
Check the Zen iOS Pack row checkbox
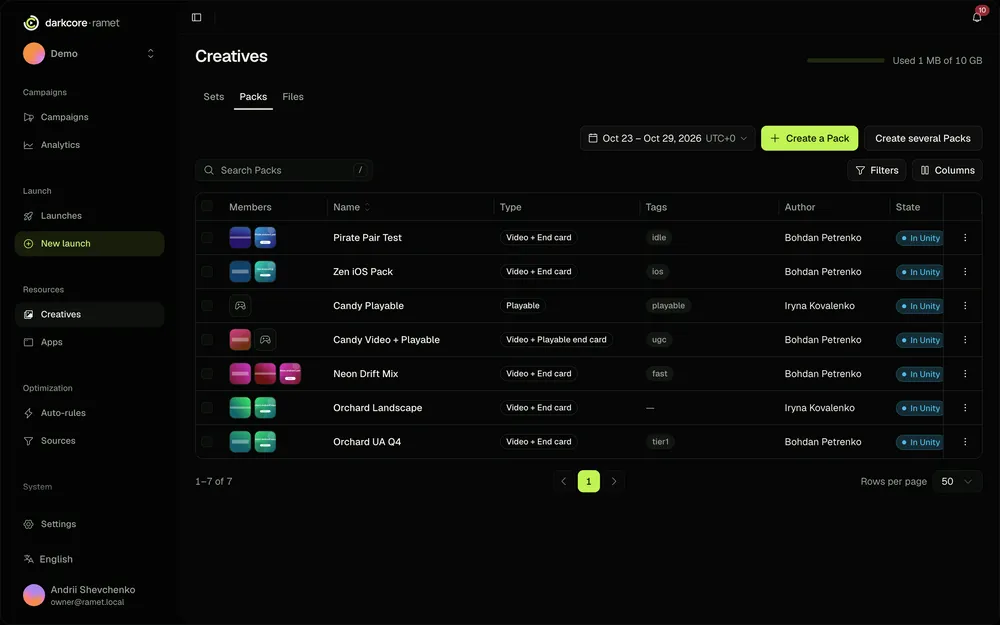pos(207,272)
